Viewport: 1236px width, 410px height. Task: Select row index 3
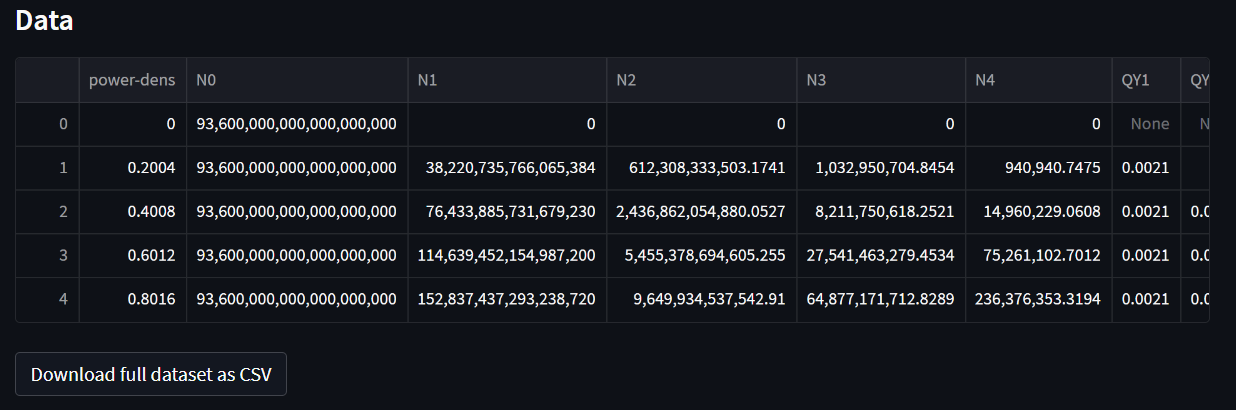[x=48, y=256]
